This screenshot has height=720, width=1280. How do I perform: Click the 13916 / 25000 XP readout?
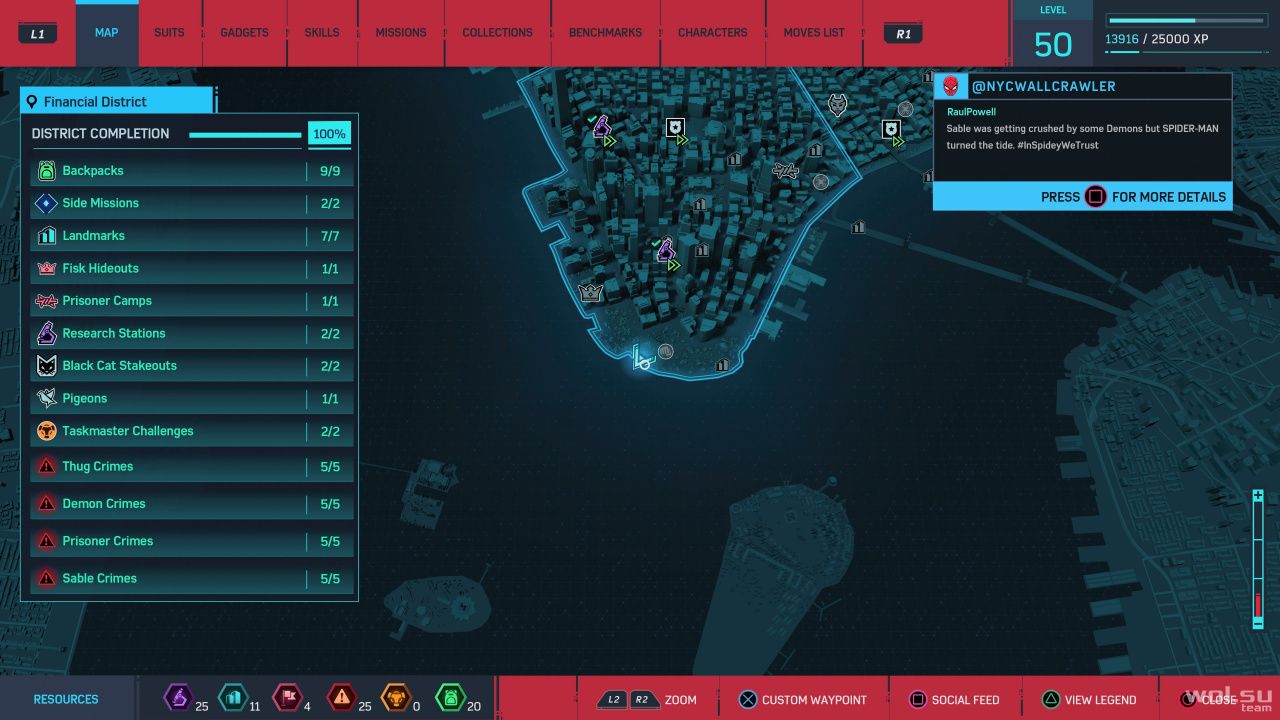1157,39
